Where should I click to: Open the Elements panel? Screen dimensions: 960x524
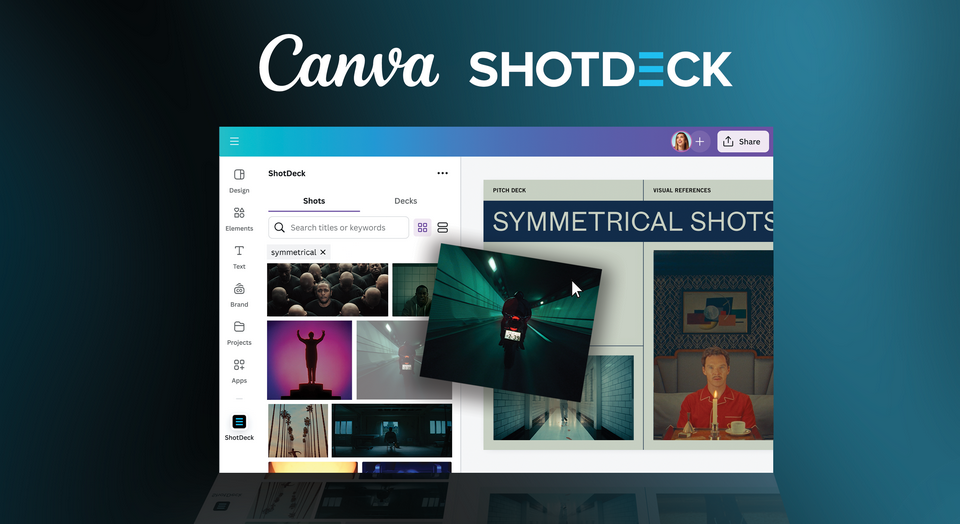tap(239, 219)
